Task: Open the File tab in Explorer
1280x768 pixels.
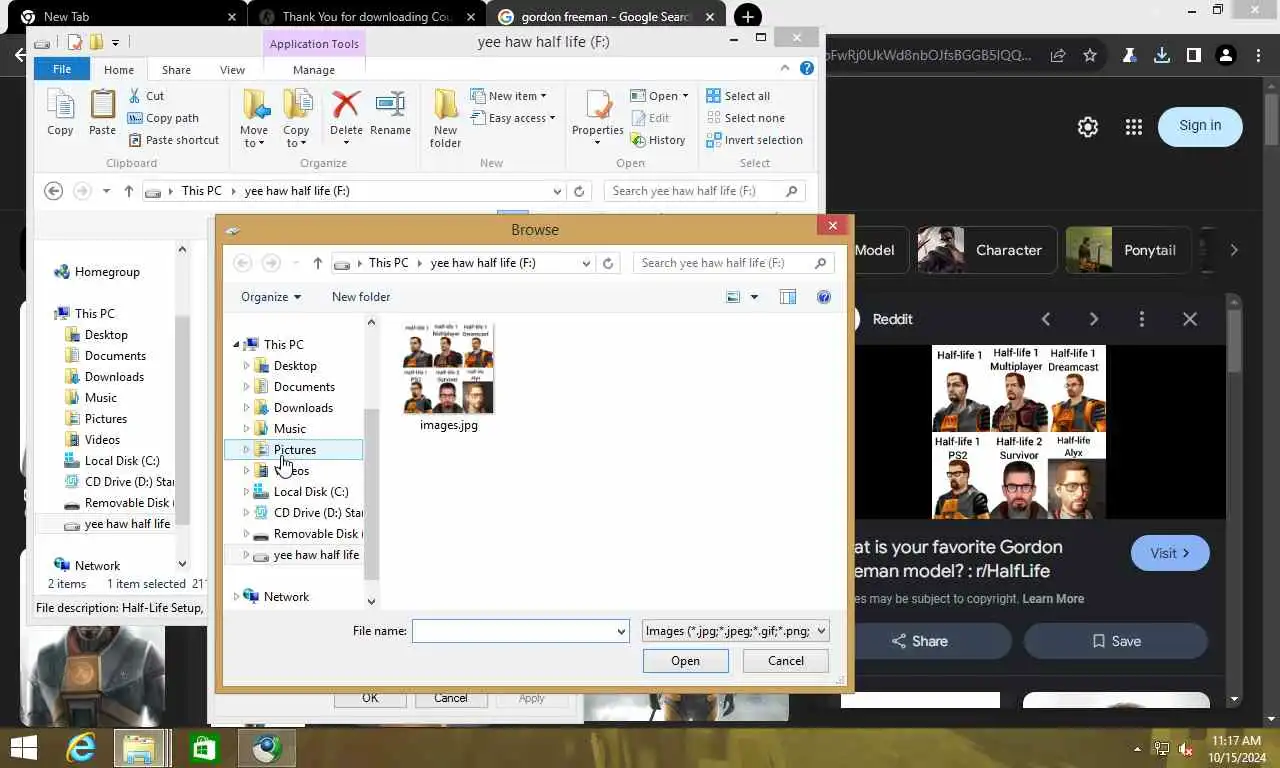Action: click(62, 69)
